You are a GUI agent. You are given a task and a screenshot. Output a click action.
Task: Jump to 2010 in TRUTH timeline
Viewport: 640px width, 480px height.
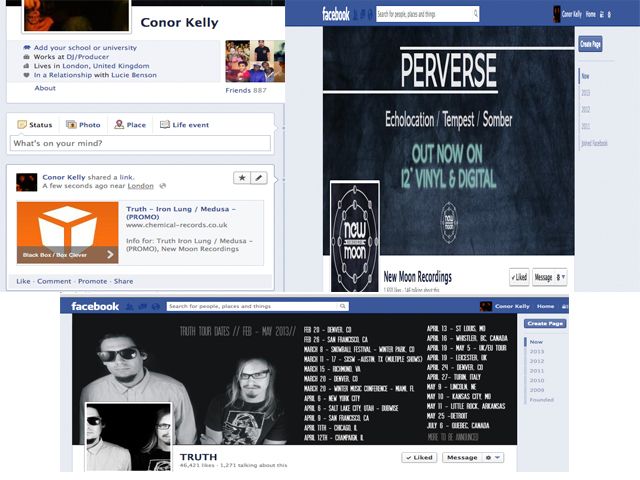537,380
